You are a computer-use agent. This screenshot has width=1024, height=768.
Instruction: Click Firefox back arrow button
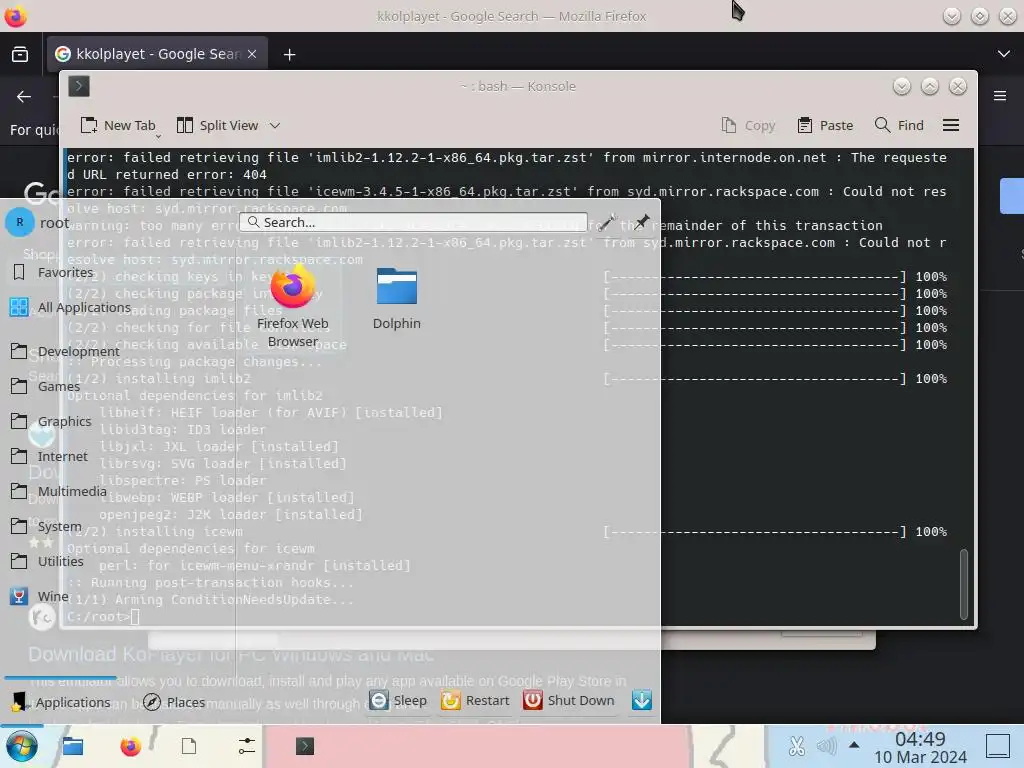24,97
